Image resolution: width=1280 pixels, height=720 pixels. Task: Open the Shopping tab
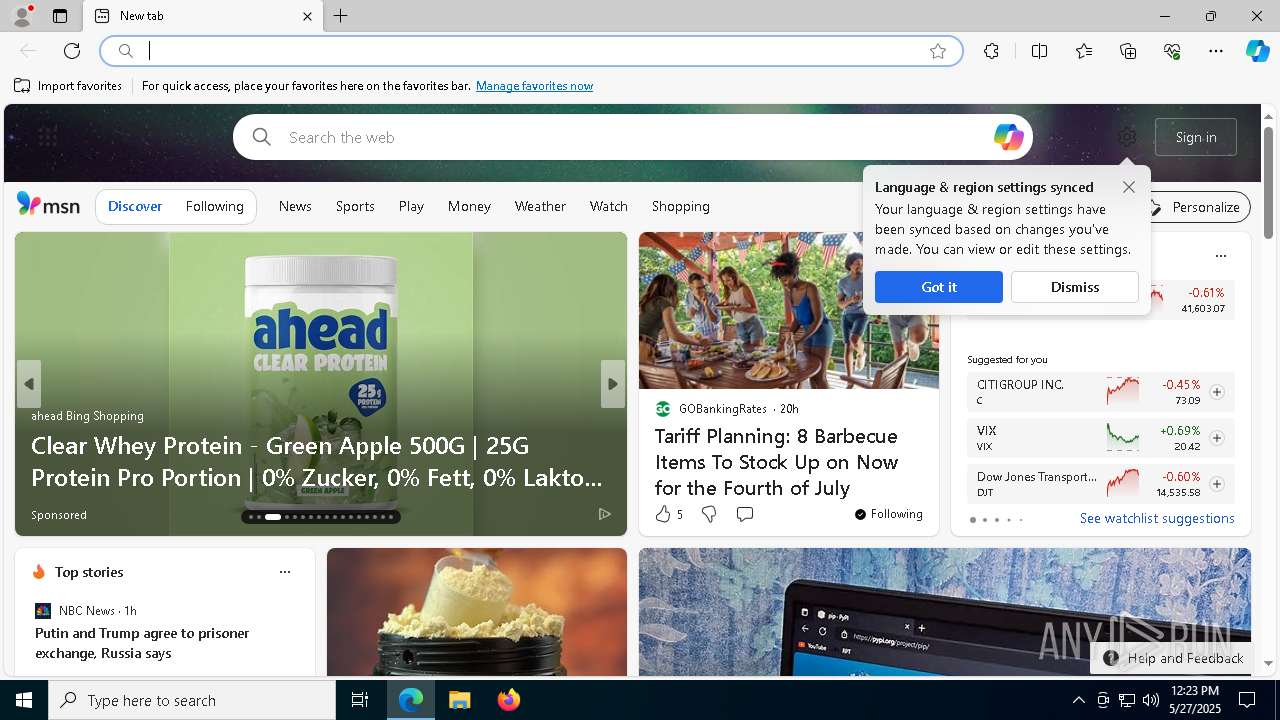pyautogui.click(x=680, y=206)
